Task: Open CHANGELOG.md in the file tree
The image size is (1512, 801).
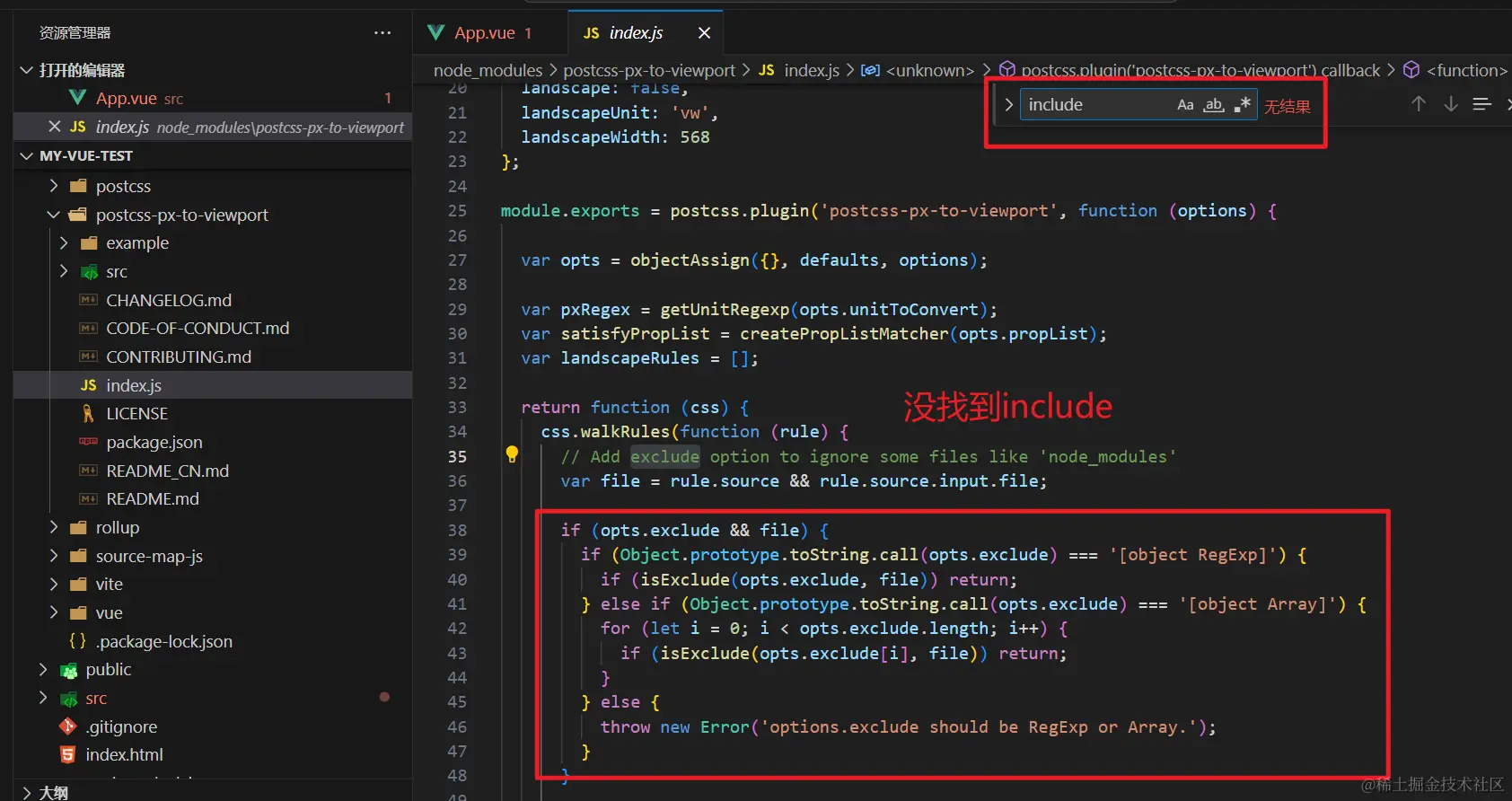Action: pos(168,300)
